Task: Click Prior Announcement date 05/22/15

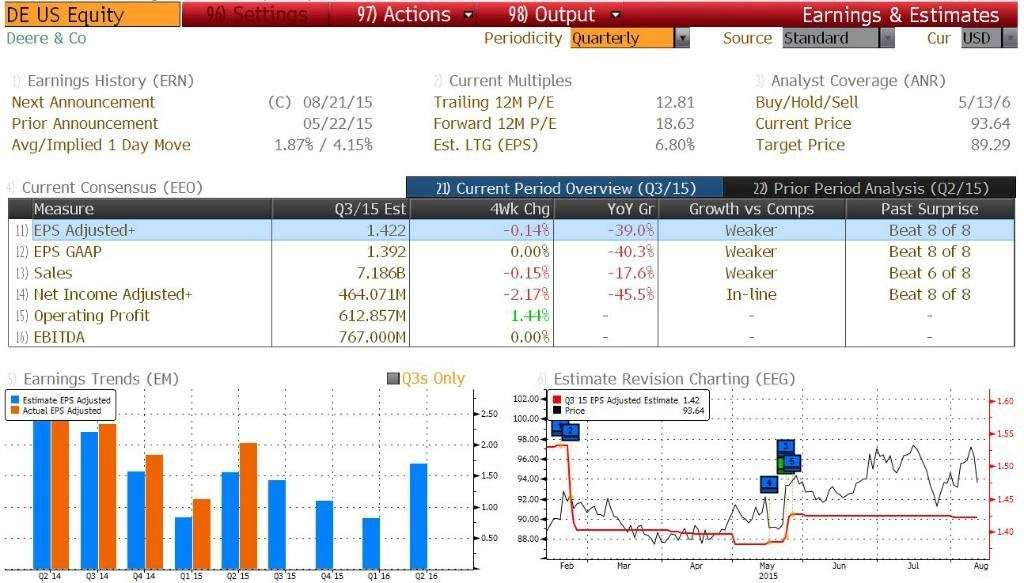Action: pos(338,124)
